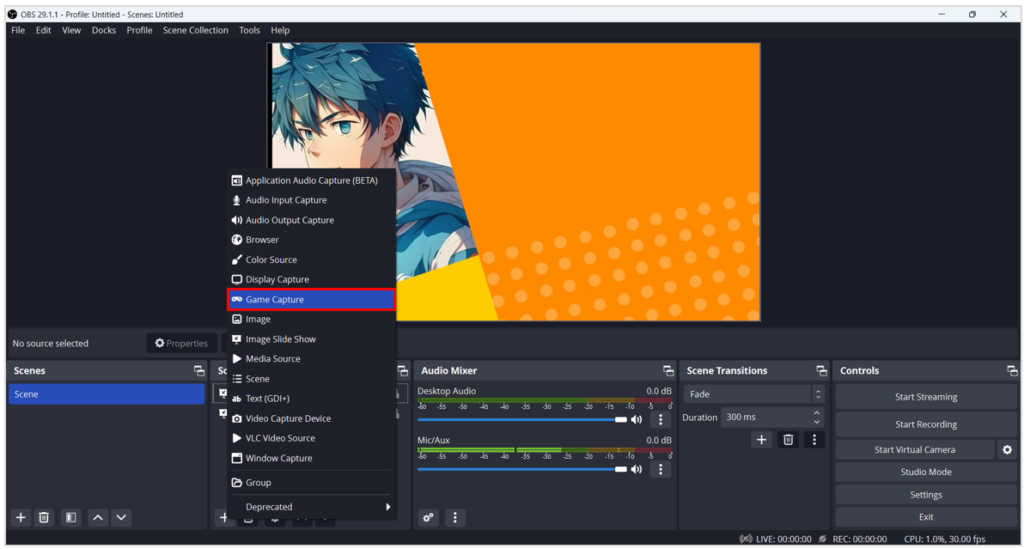The width and height of the screenshot is (1024, 549).
Task: Toggle Studio Mode on
Action: (925, 472)
